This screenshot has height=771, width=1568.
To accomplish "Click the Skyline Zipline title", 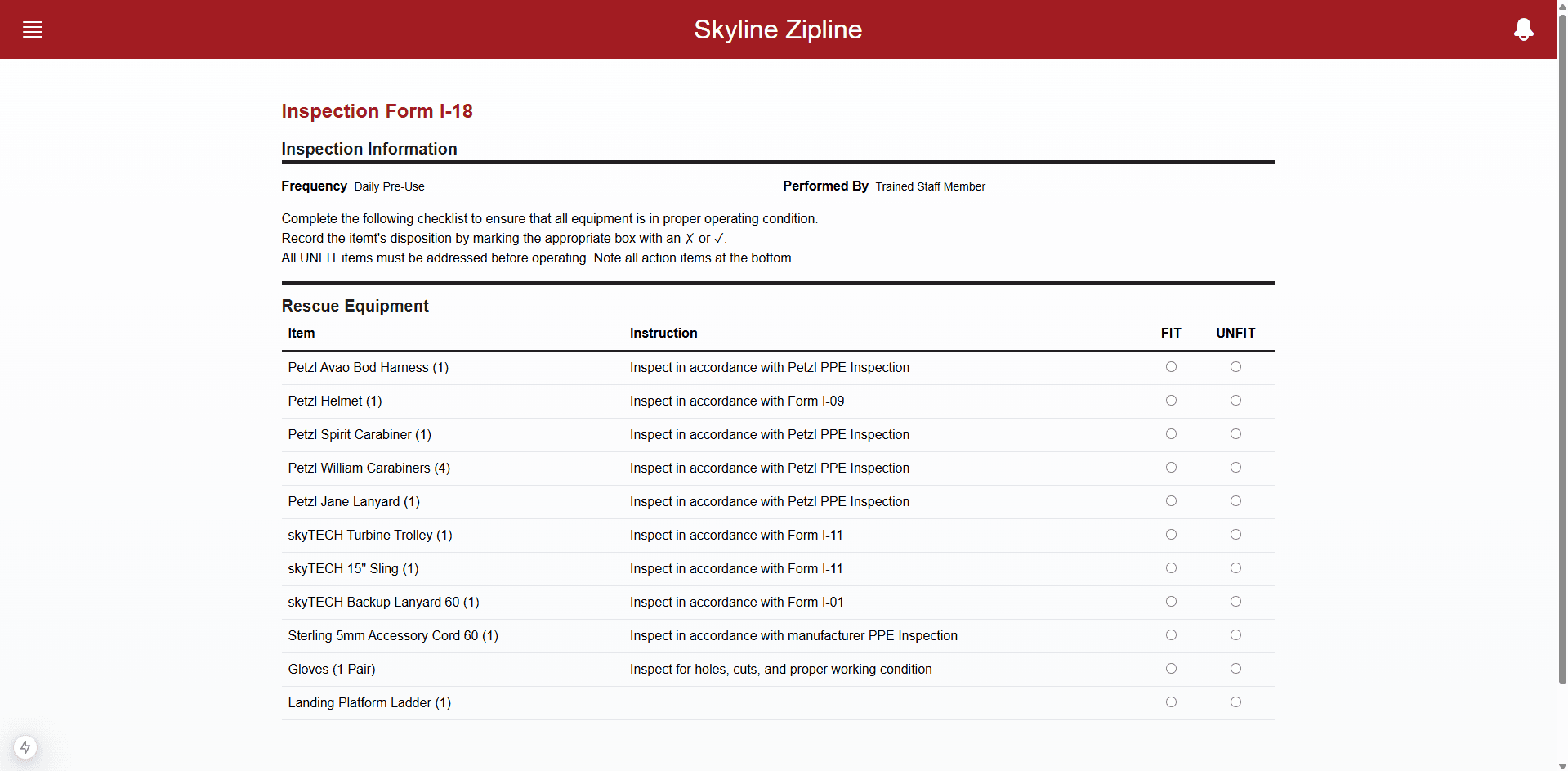I will [777, 29].
